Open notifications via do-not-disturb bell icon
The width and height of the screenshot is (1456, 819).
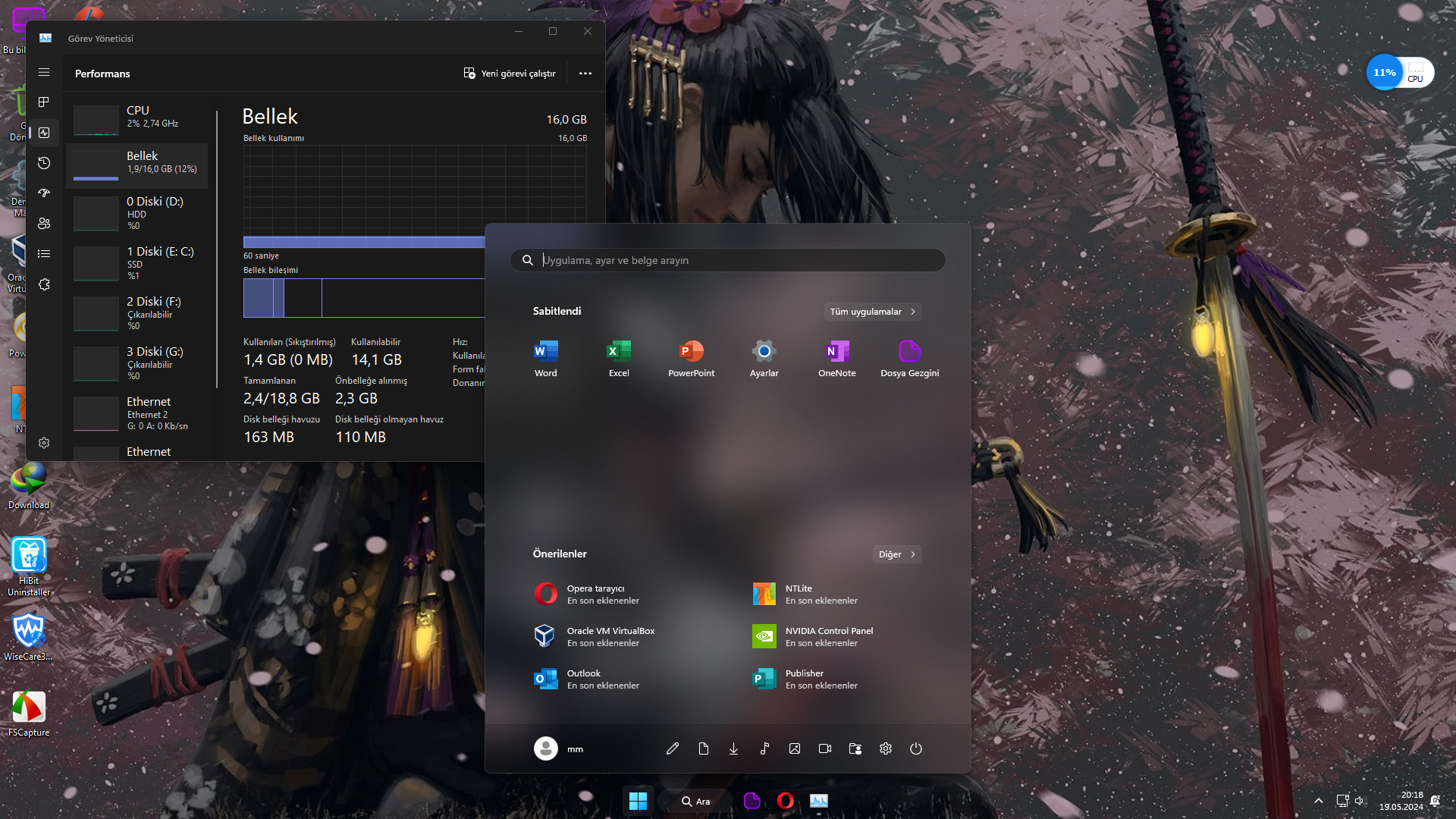(1435, 801)
